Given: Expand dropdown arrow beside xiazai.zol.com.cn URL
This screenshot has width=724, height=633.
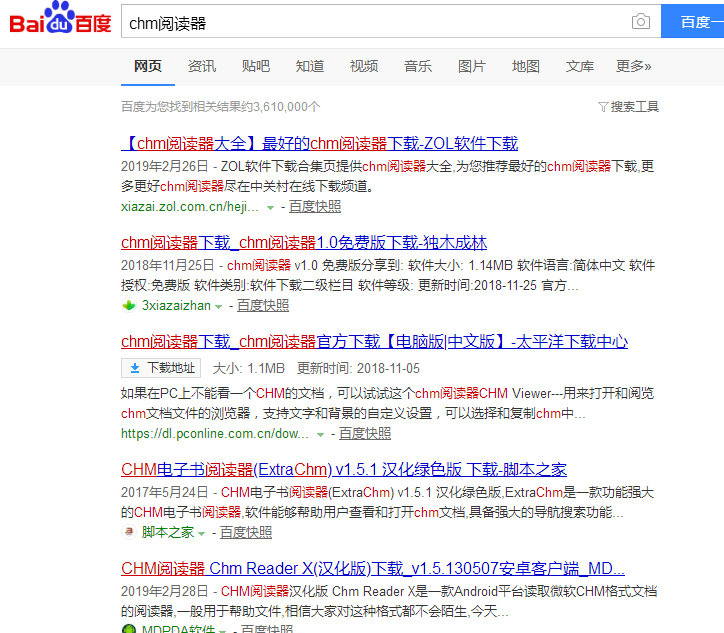Looking at the screenshot, I should [x=270, y=208].
